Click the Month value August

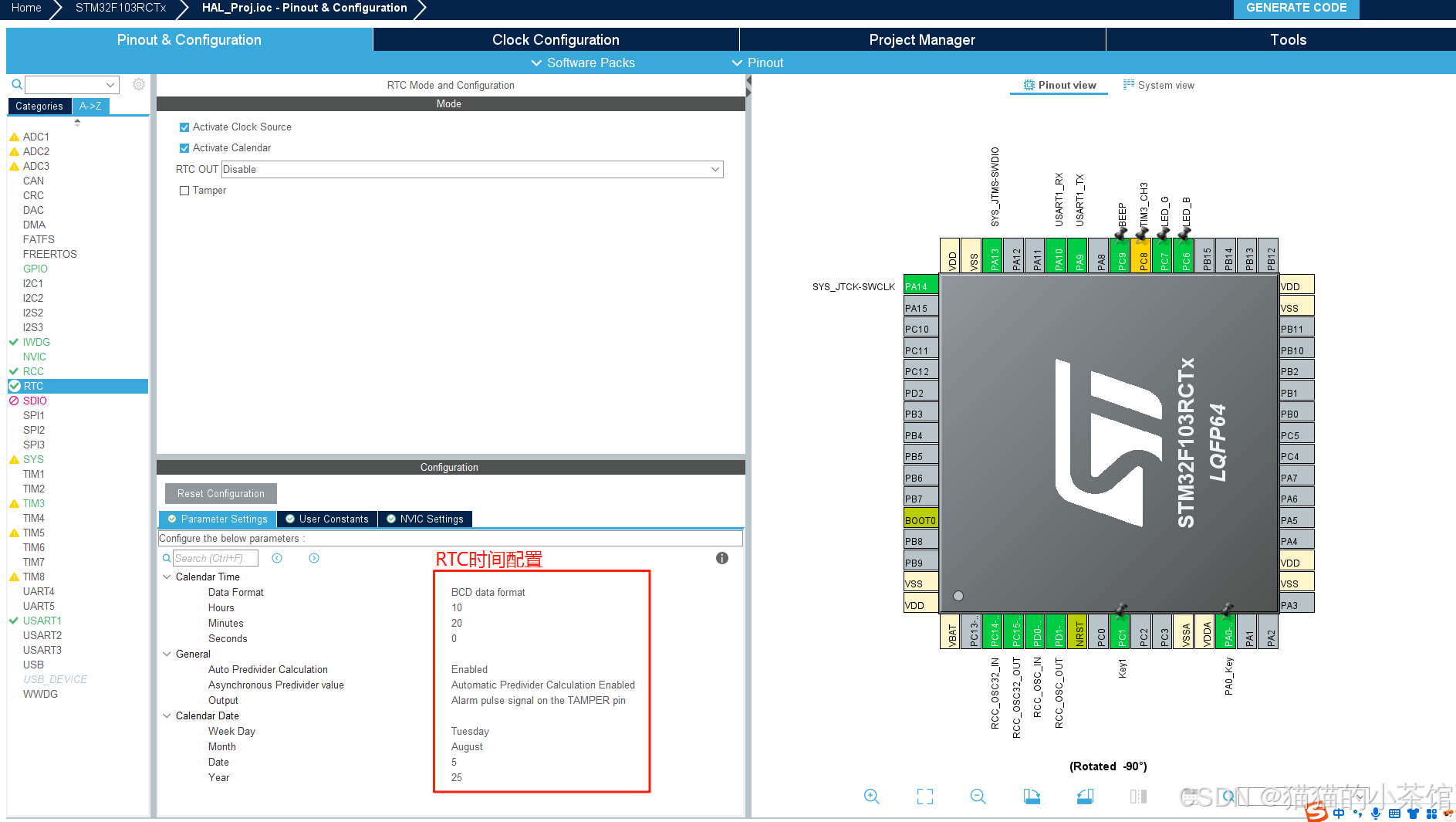point(467,746)
